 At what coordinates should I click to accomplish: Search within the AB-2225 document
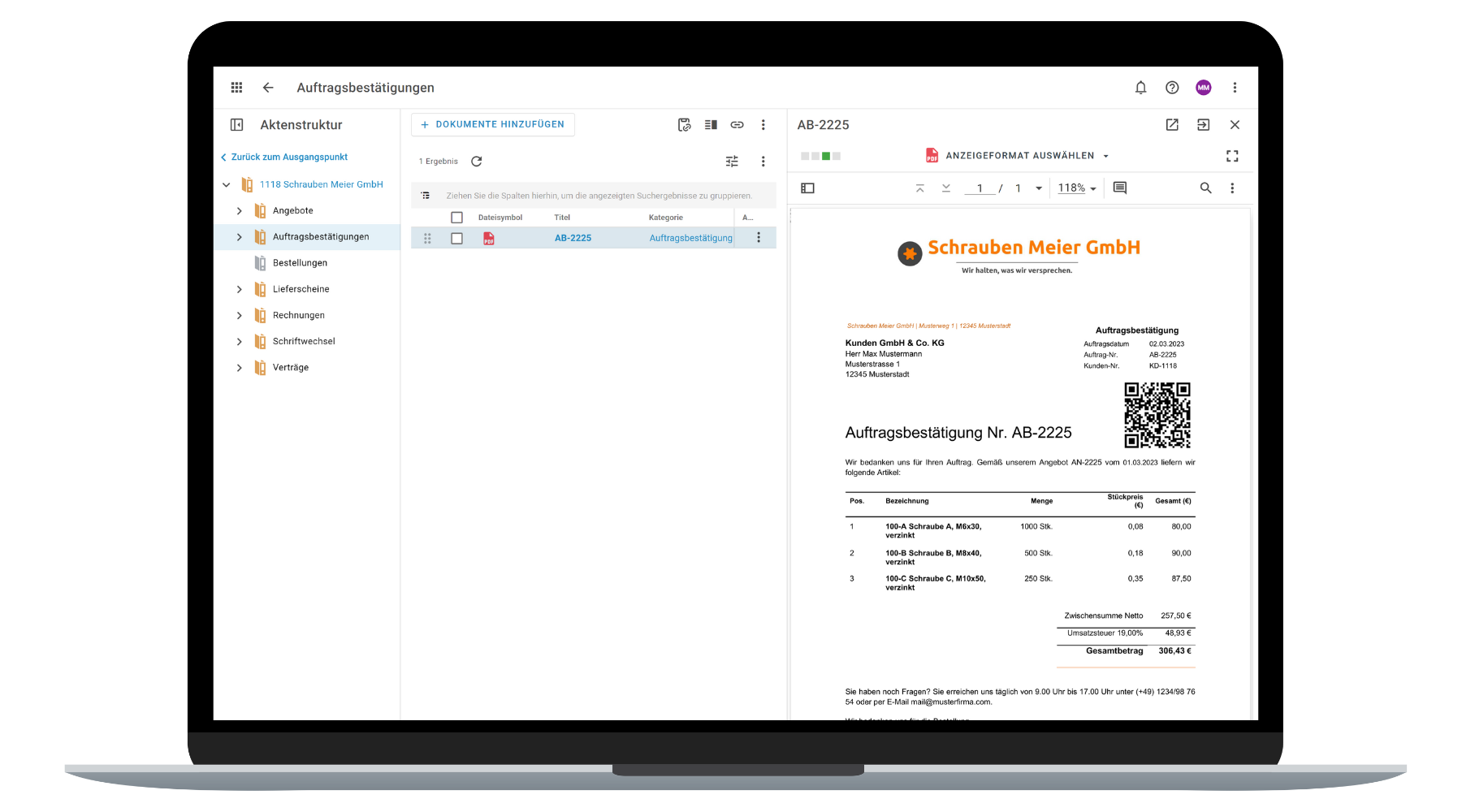[x=1205, y=188]
